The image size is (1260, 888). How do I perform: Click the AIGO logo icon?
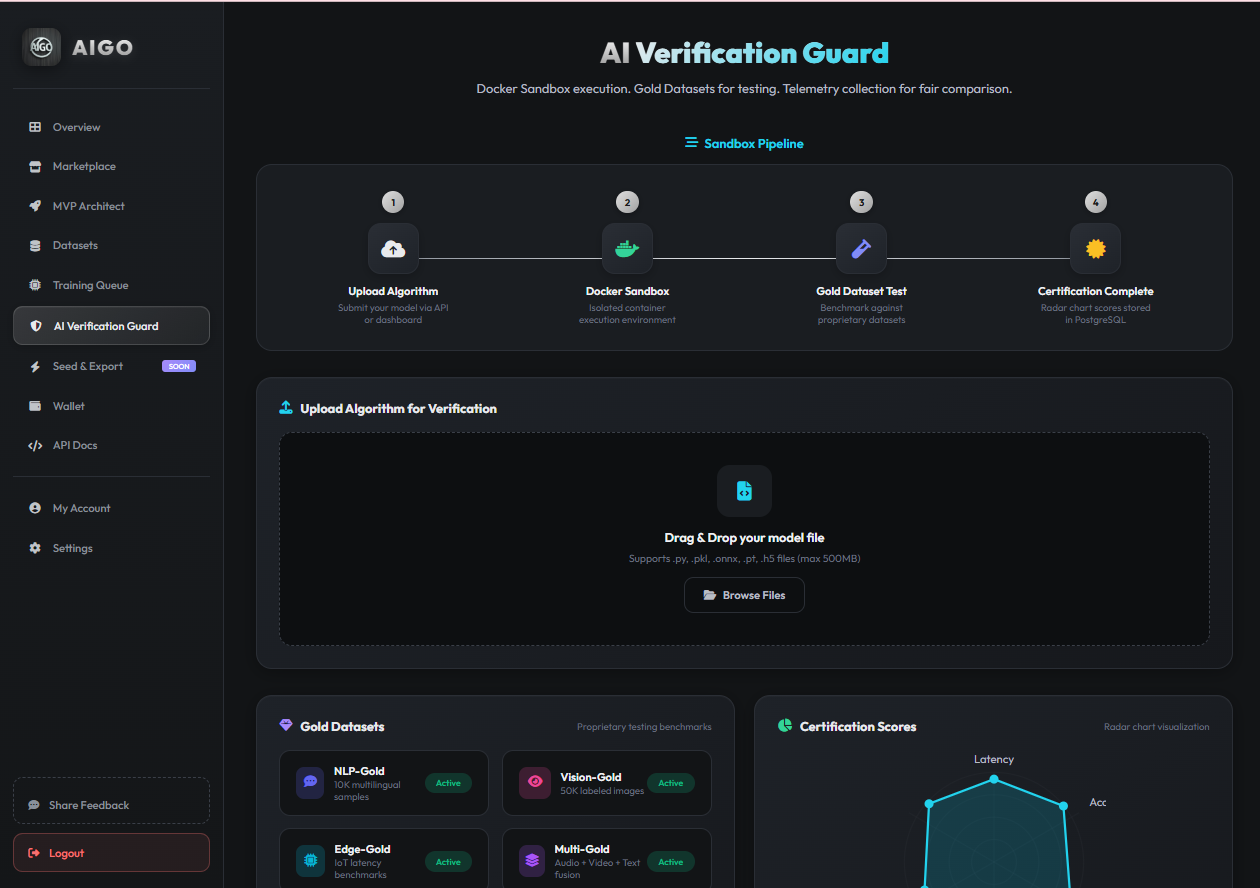pos(42,47)
